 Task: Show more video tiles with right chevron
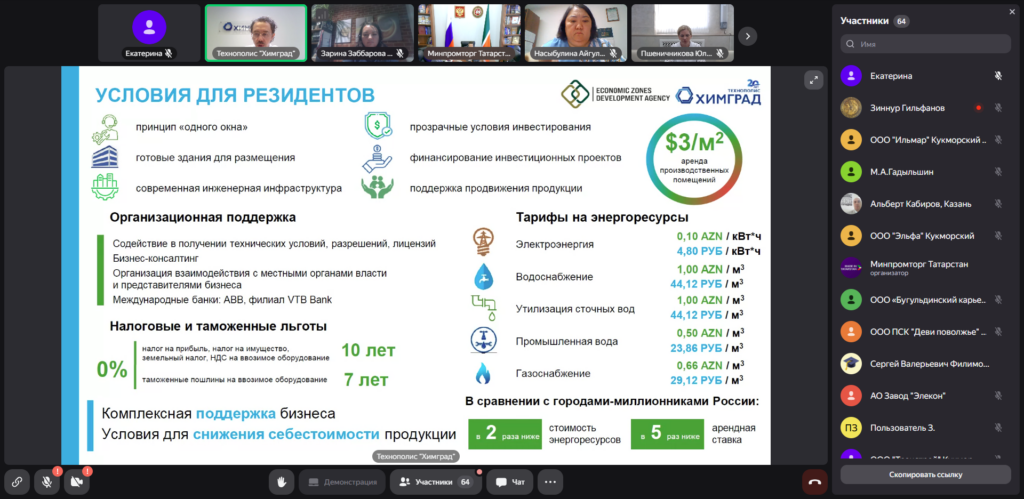(748, 35)
